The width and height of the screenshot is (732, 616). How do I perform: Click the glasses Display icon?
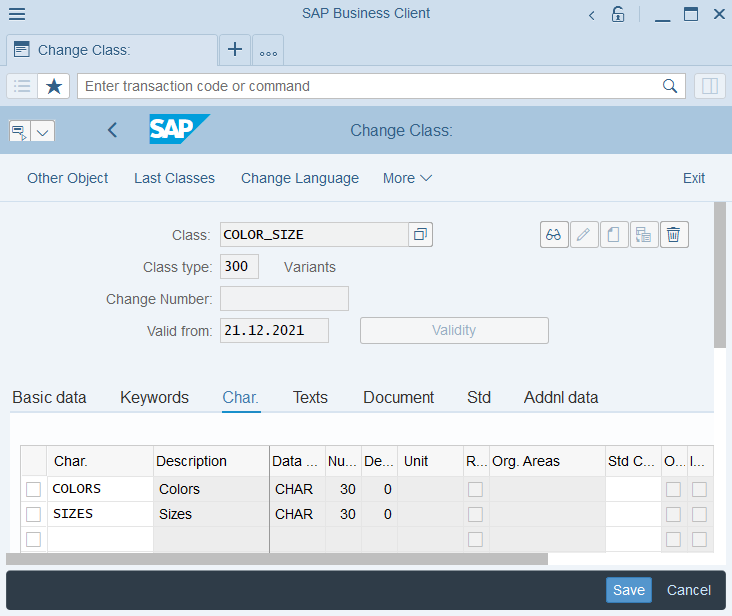click(x=553, y=235)
